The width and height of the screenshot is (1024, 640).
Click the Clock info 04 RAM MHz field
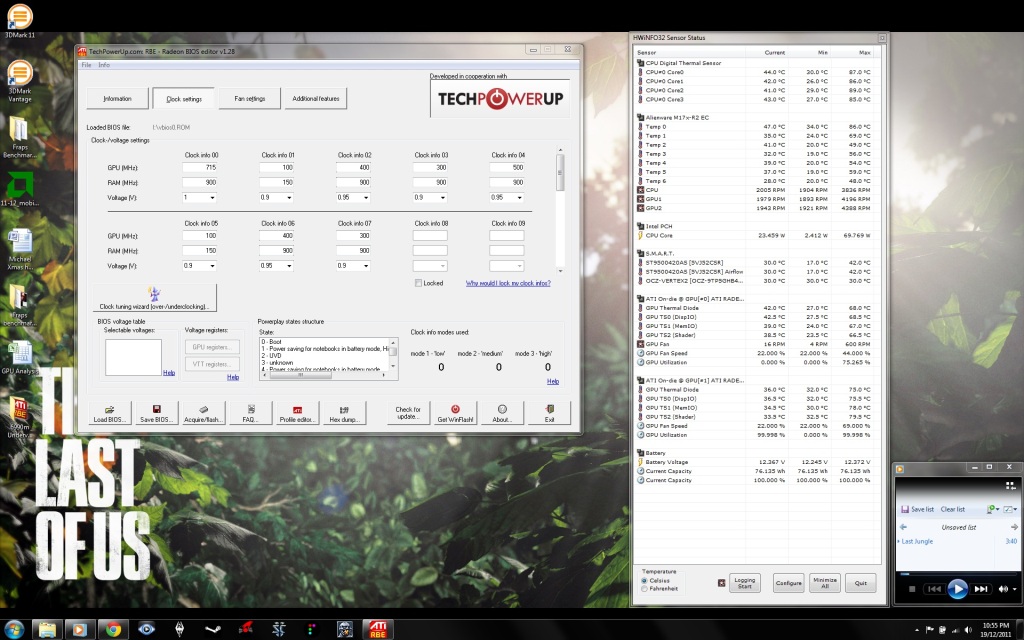[x=507, y=182]
